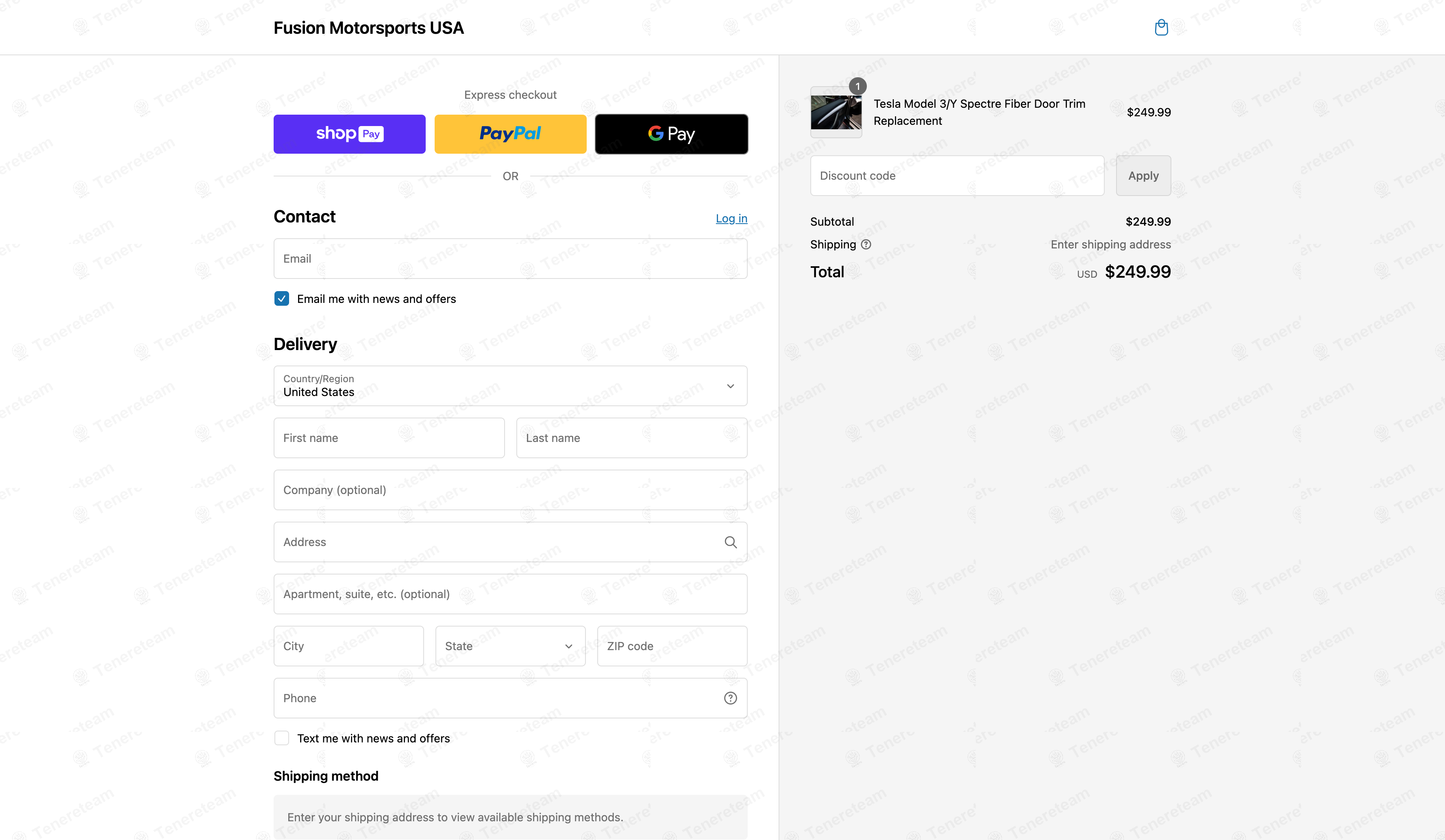
Task: Click the address search magnifier icon
Action: [x=731, y=542]
